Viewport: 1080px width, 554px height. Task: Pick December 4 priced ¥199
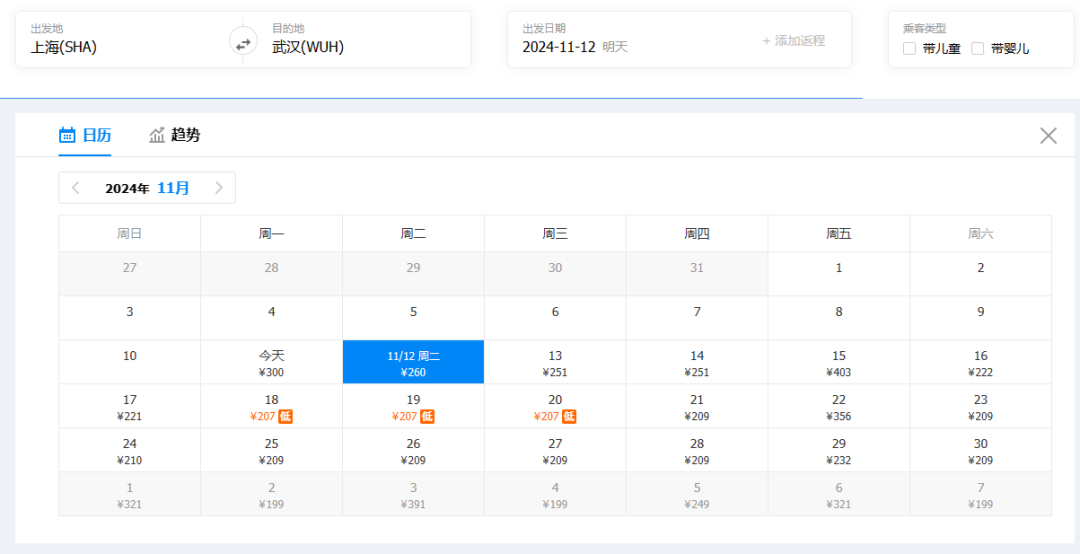point(555,494)
